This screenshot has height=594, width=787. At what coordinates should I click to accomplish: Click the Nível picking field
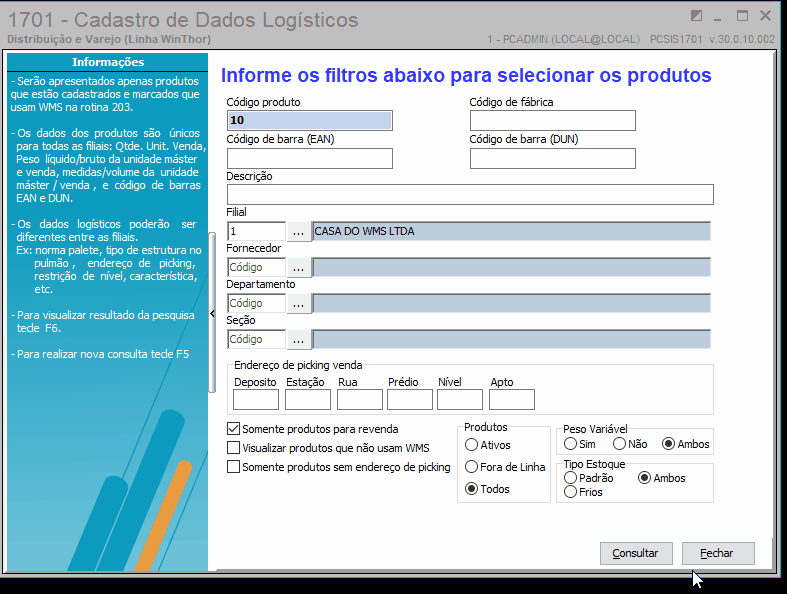pos(460,400)
